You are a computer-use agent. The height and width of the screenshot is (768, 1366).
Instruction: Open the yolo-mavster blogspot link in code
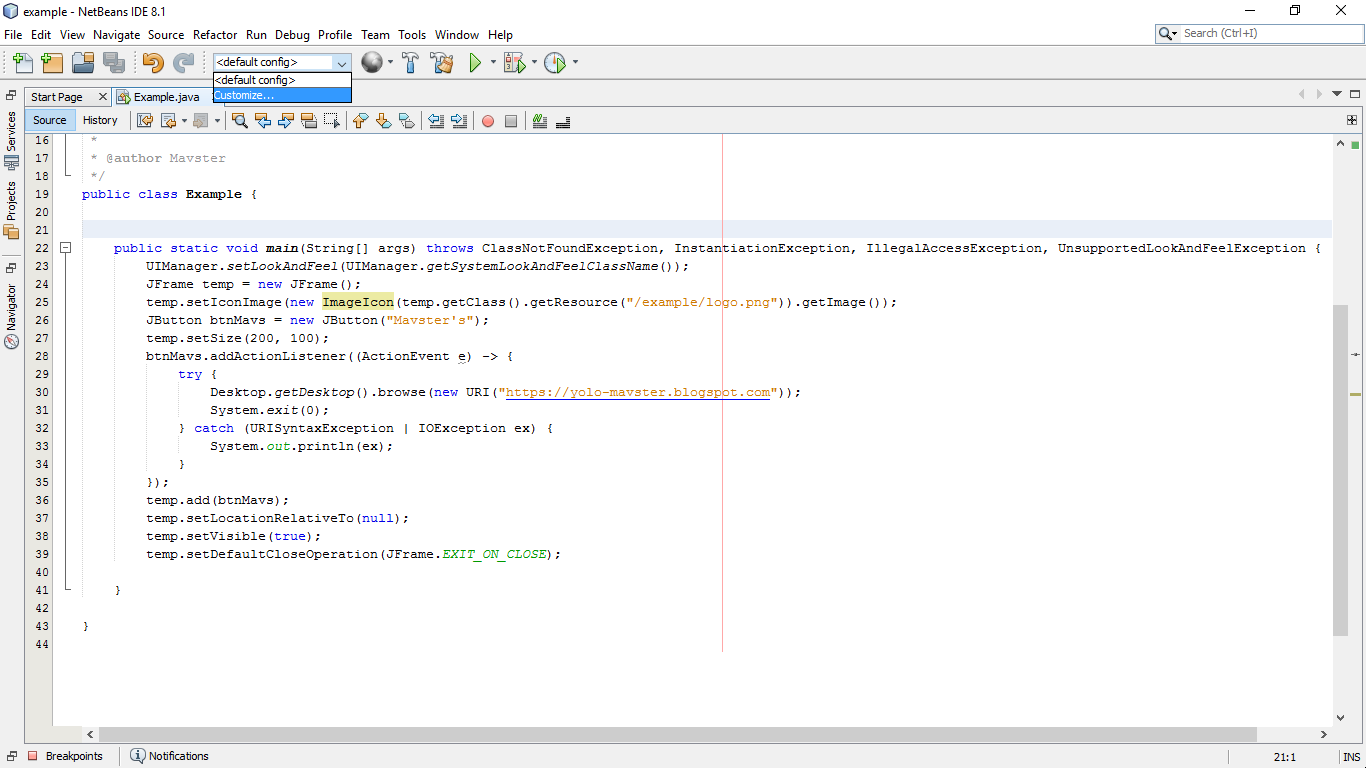coord(640,392)
